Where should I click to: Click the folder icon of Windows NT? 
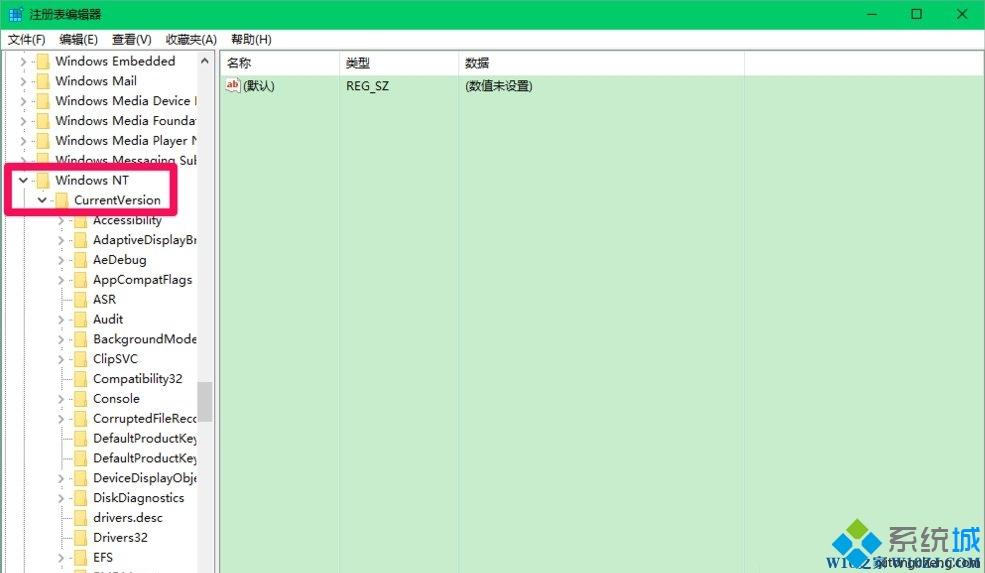pyautogui.click(x=43, y=180)
